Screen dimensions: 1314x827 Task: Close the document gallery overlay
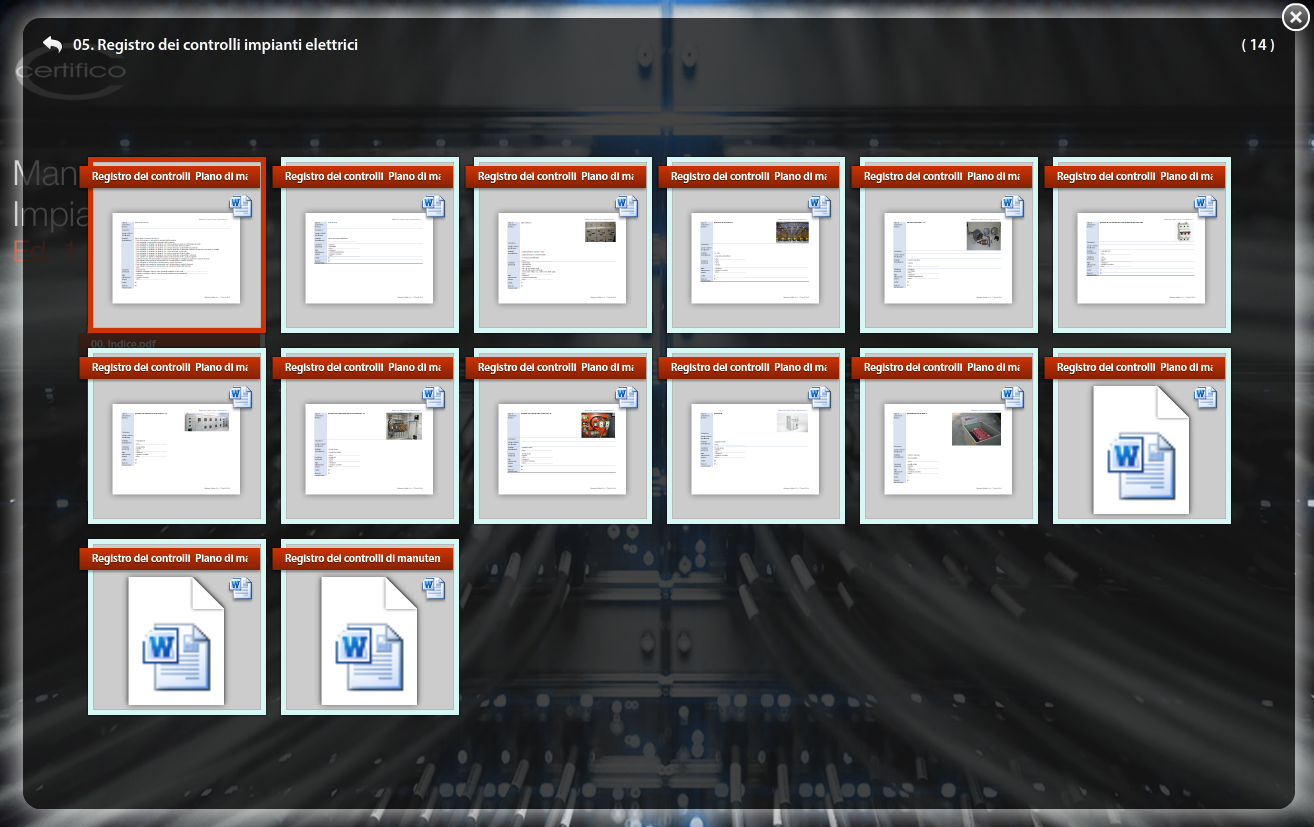[x=1294, y=16]
